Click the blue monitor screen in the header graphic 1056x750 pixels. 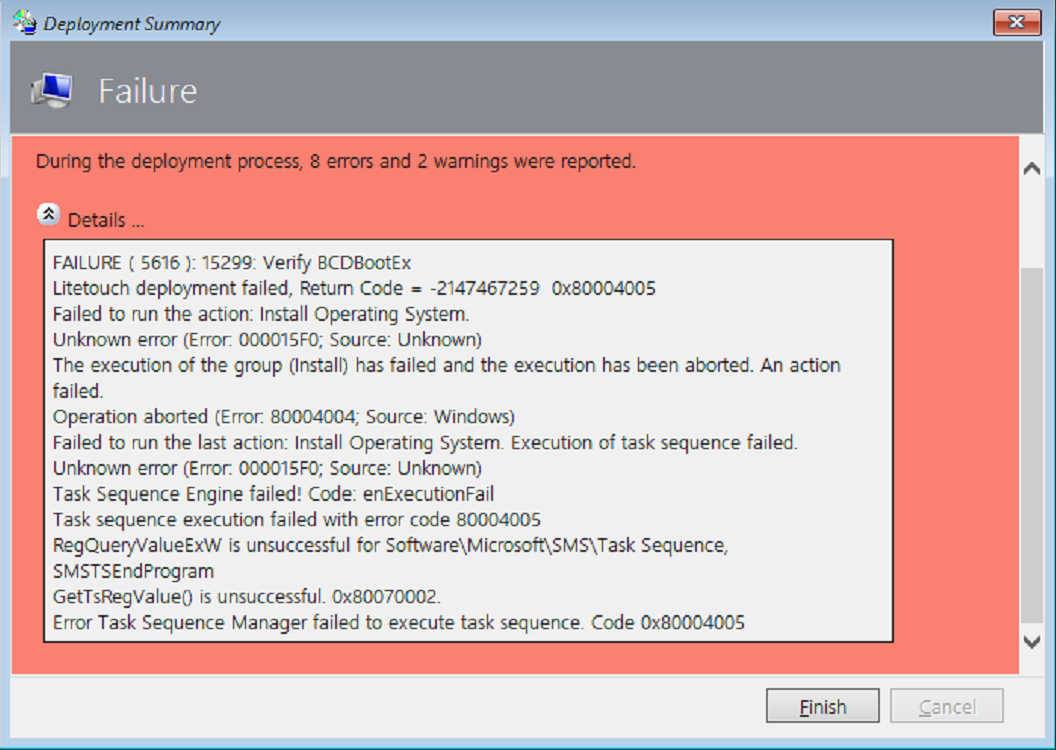[x=58, y=85]
